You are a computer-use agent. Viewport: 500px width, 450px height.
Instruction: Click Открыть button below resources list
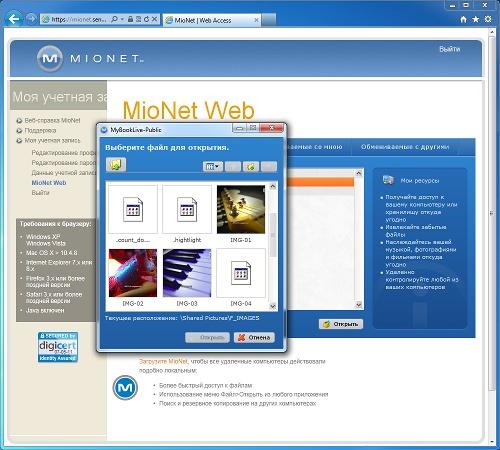pos(341,324)
